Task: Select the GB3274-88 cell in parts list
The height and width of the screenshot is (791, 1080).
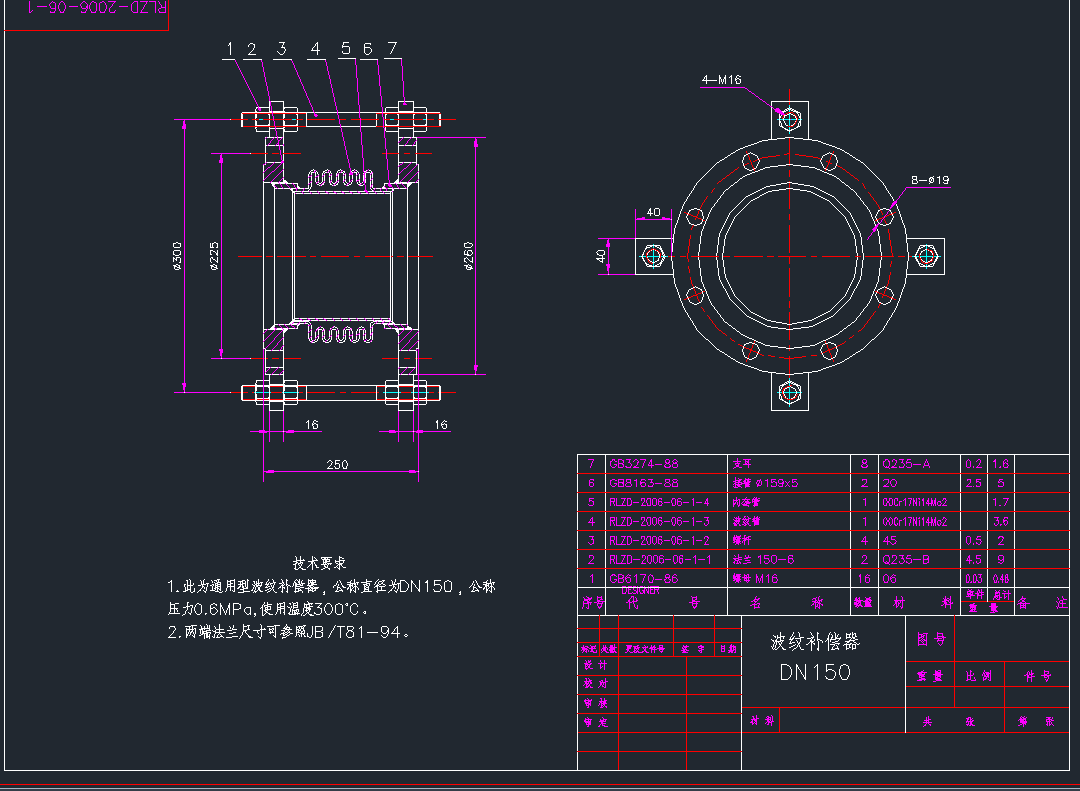Action: [x=644, y=464]
